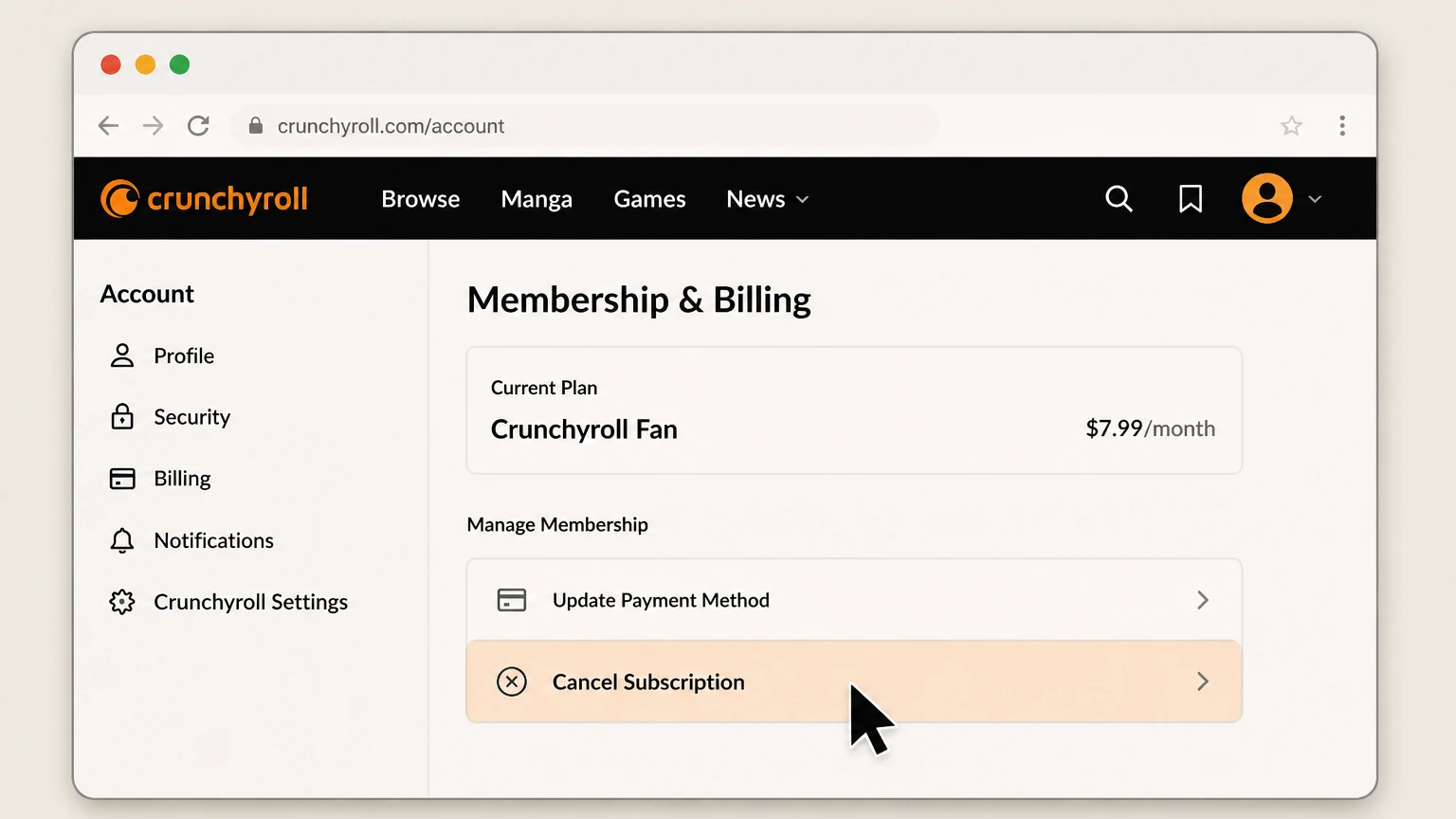Click the Update Payment Method row
1456x819 pixels.
[x=854, y=600]
